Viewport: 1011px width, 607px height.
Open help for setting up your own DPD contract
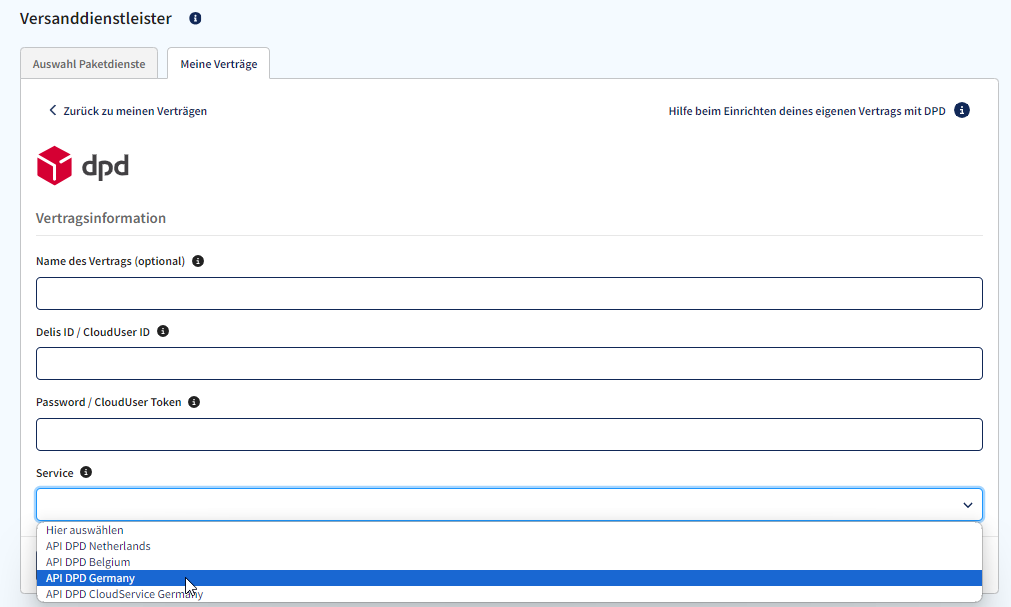pos(805,110)
